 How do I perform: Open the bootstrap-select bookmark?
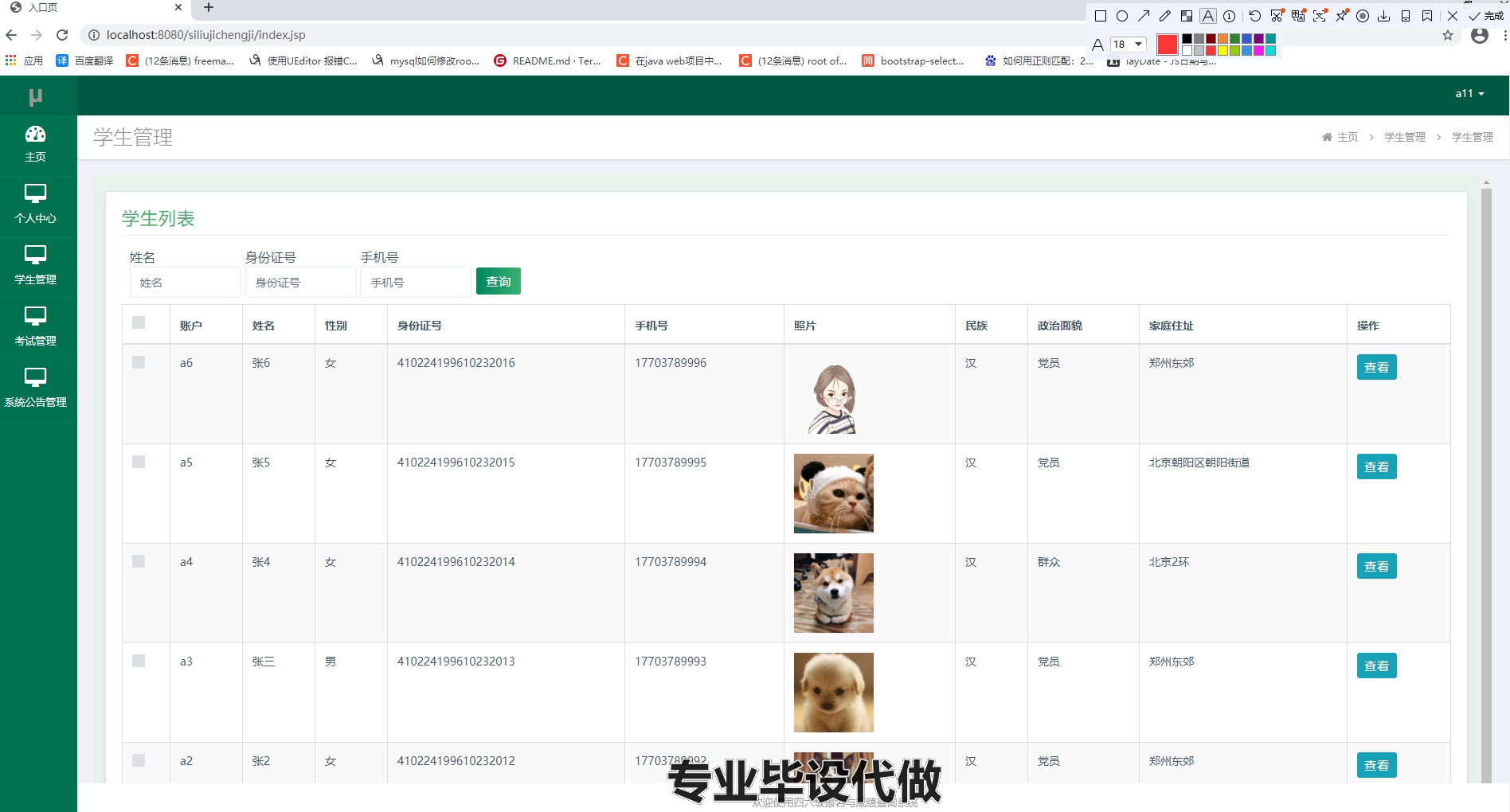[913, 61]
